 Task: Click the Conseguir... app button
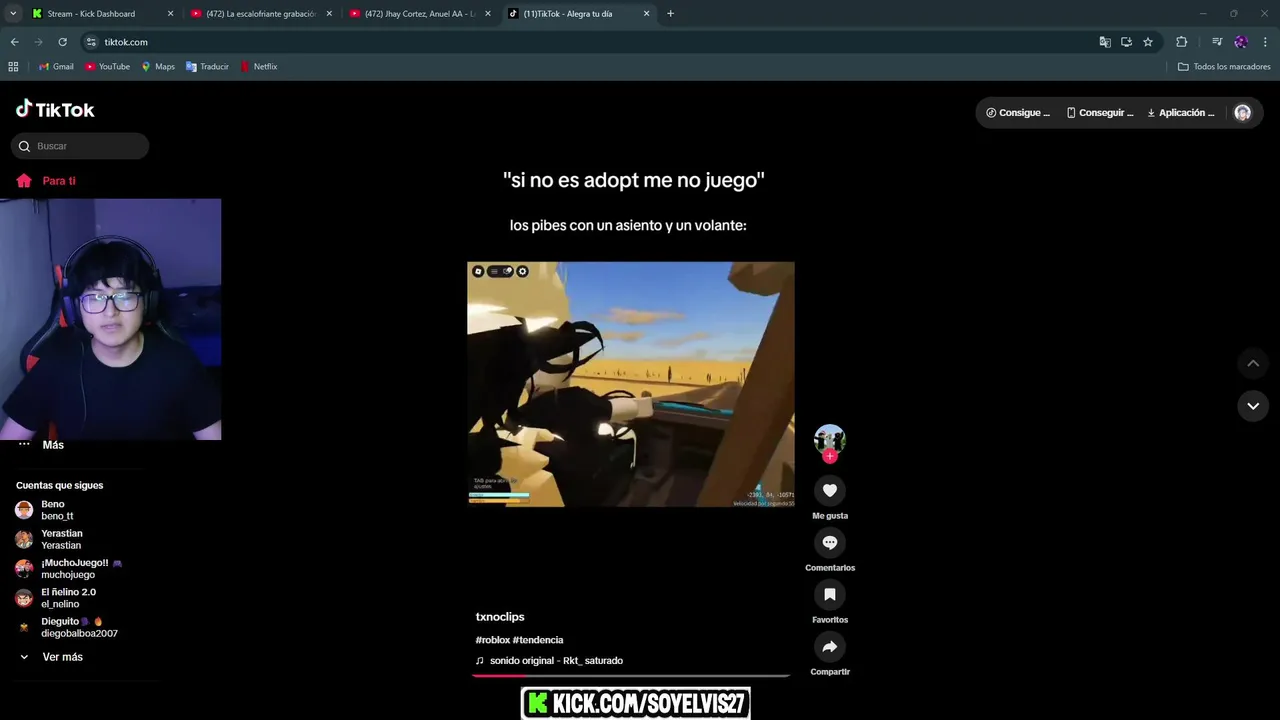click(x=1100, y=113)
